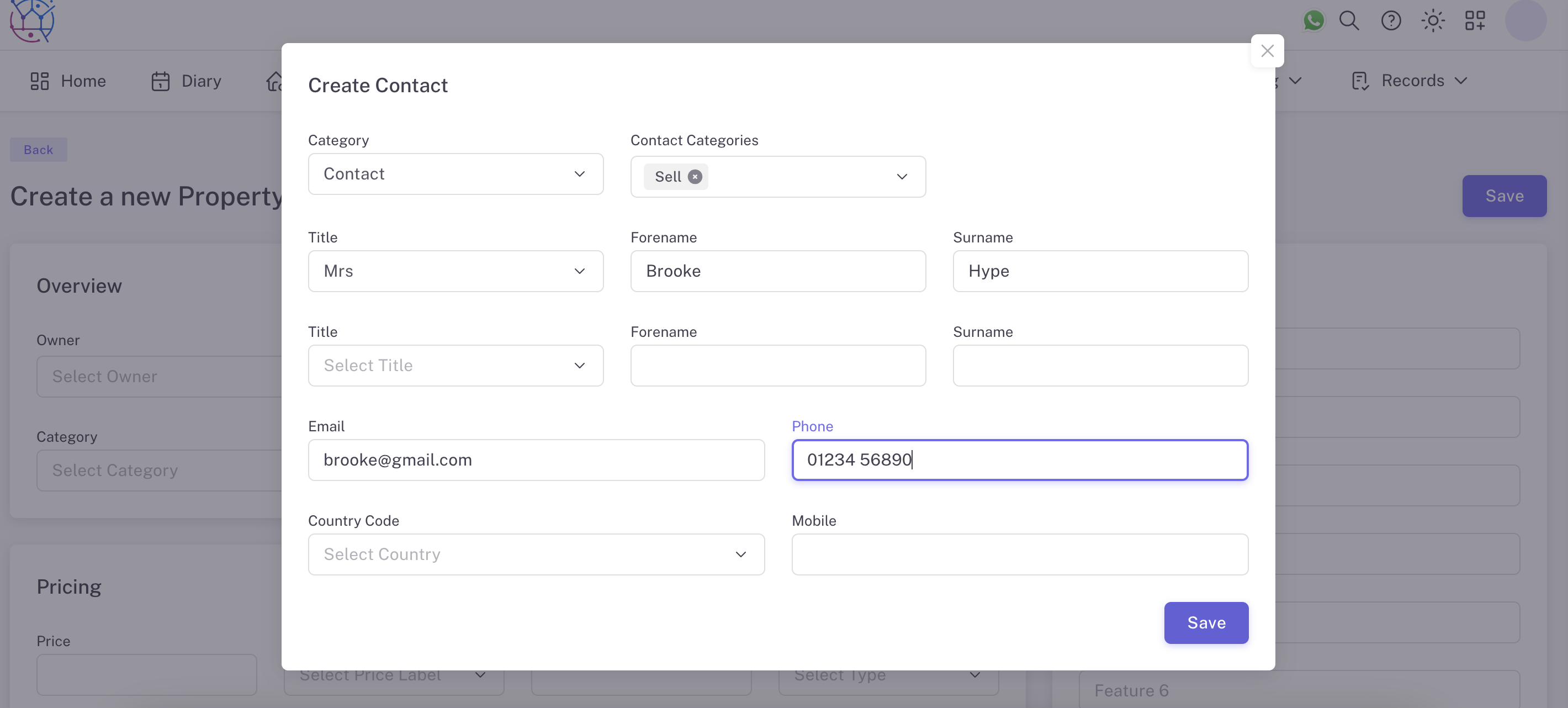Close the Create Contact dialog
Screen dimensions: 1568x708
(x=1267, y=51)
